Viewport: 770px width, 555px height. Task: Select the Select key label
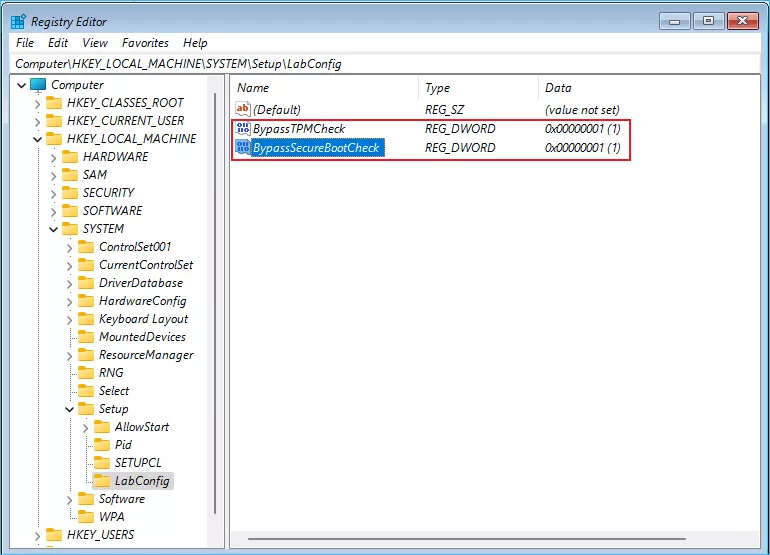coord(114,391)
